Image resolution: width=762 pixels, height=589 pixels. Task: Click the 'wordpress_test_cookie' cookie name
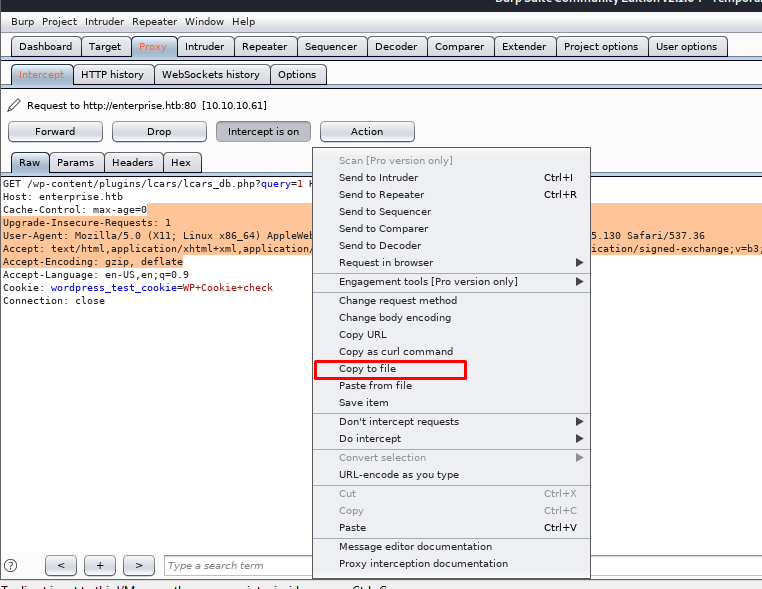point(114,288)
